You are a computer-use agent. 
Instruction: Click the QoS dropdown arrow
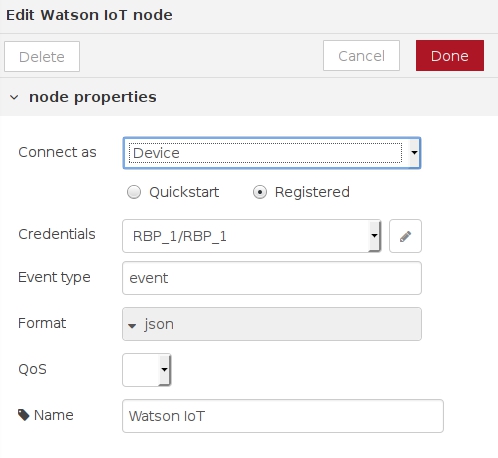click(164, 370)
